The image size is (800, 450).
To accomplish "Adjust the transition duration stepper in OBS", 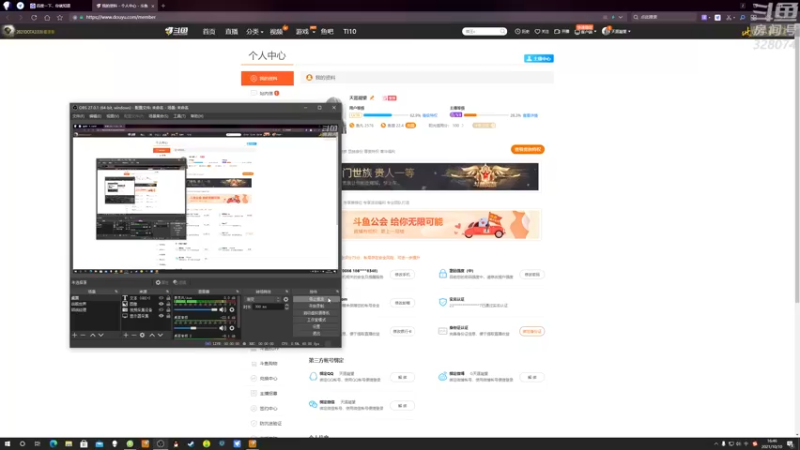I will [286, 307].
